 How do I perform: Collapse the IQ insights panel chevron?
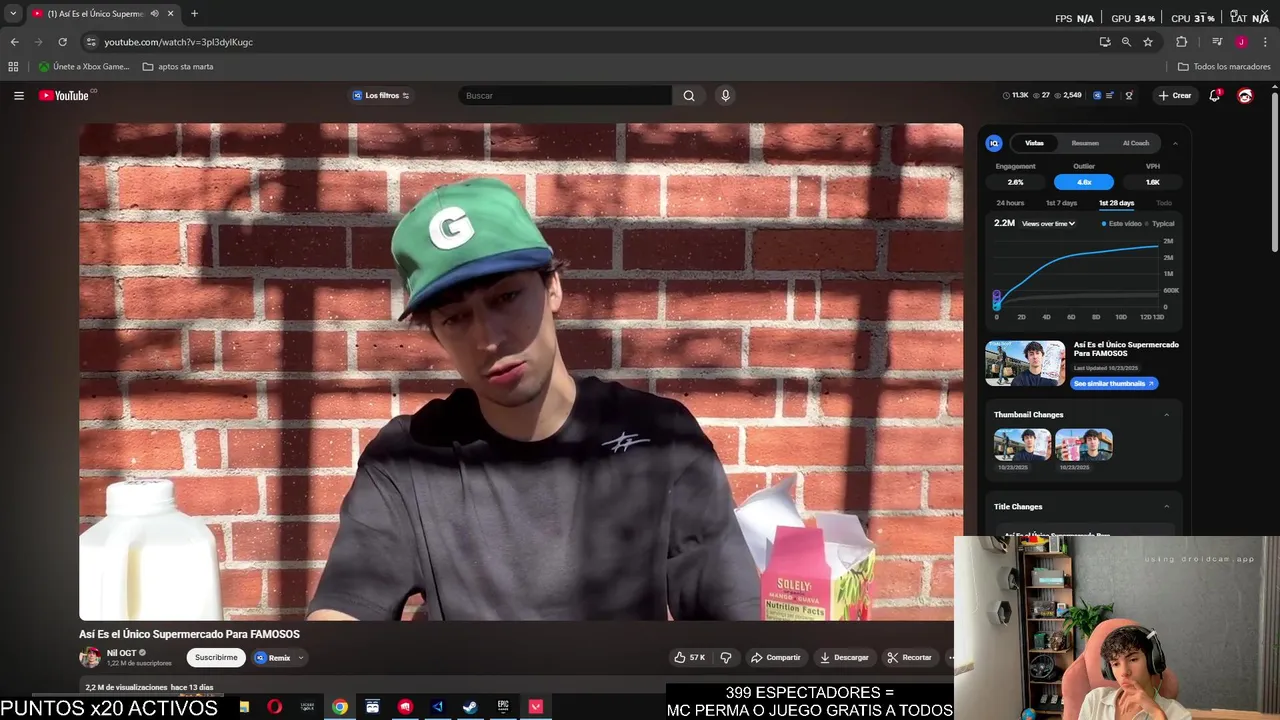[x=1175, y=143]
